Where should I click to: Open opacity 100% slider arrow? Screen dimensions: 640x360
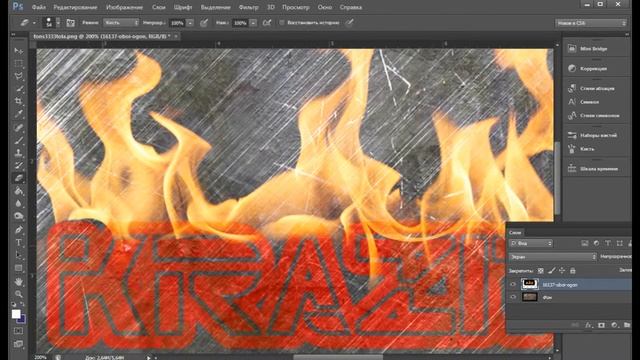(190, 23)
